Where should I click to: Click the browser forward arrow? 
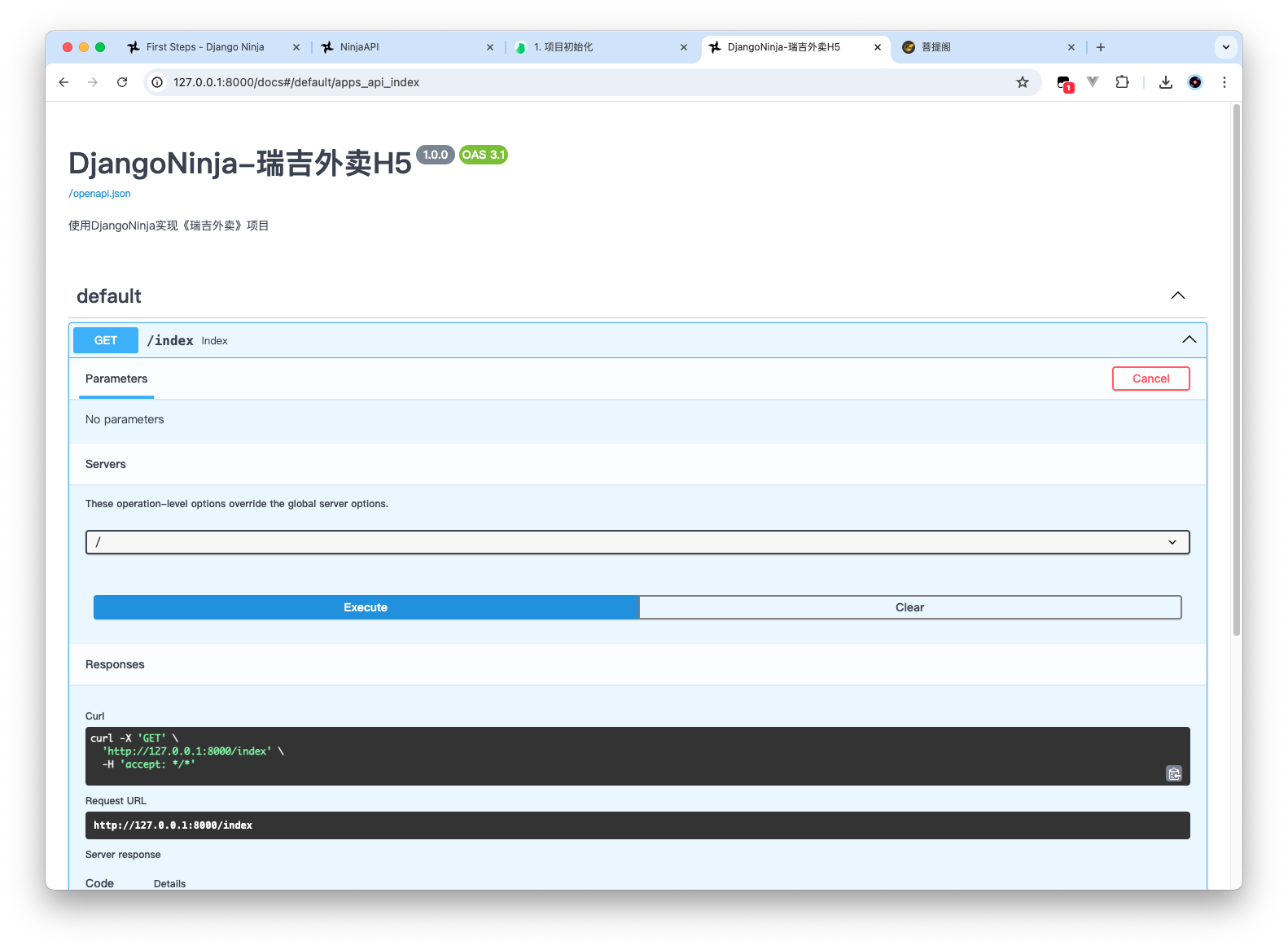click(x=93, y=82)
